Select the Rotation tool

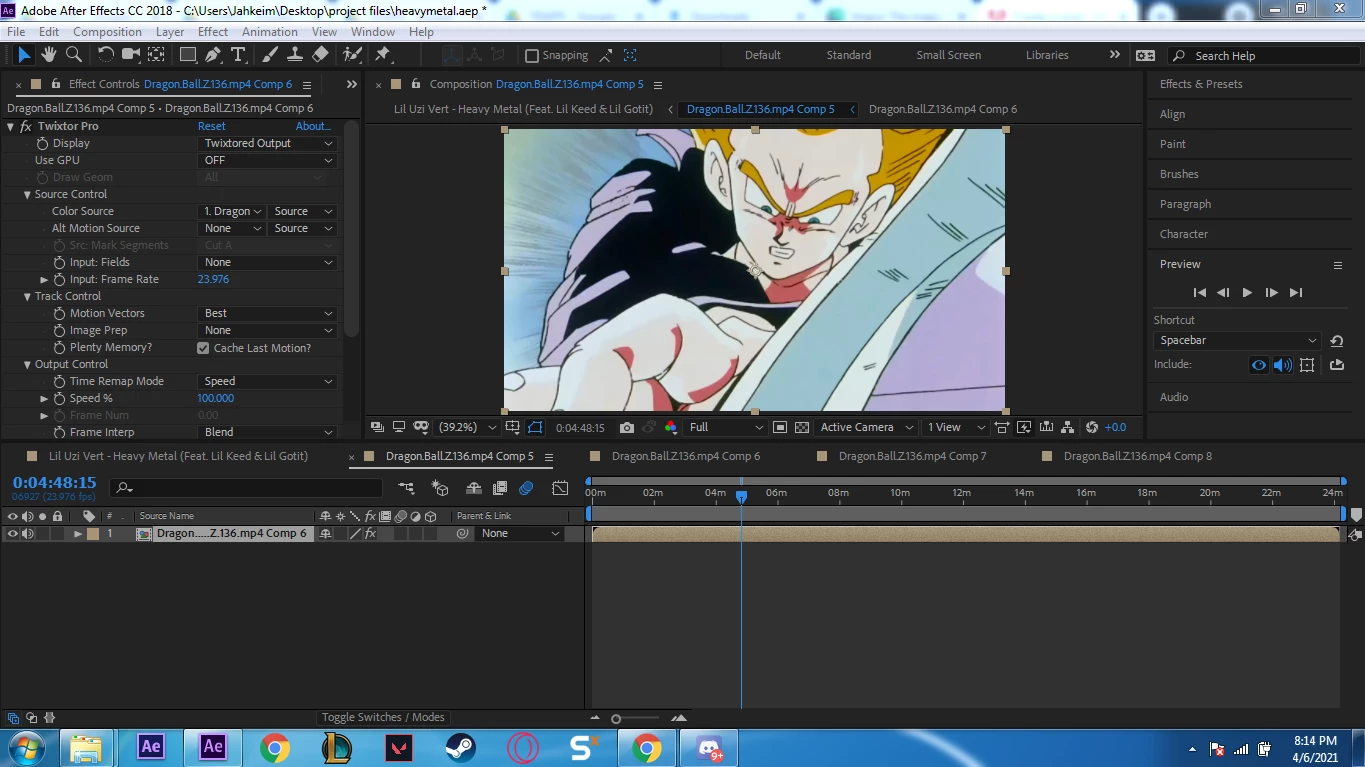point(105,55)
